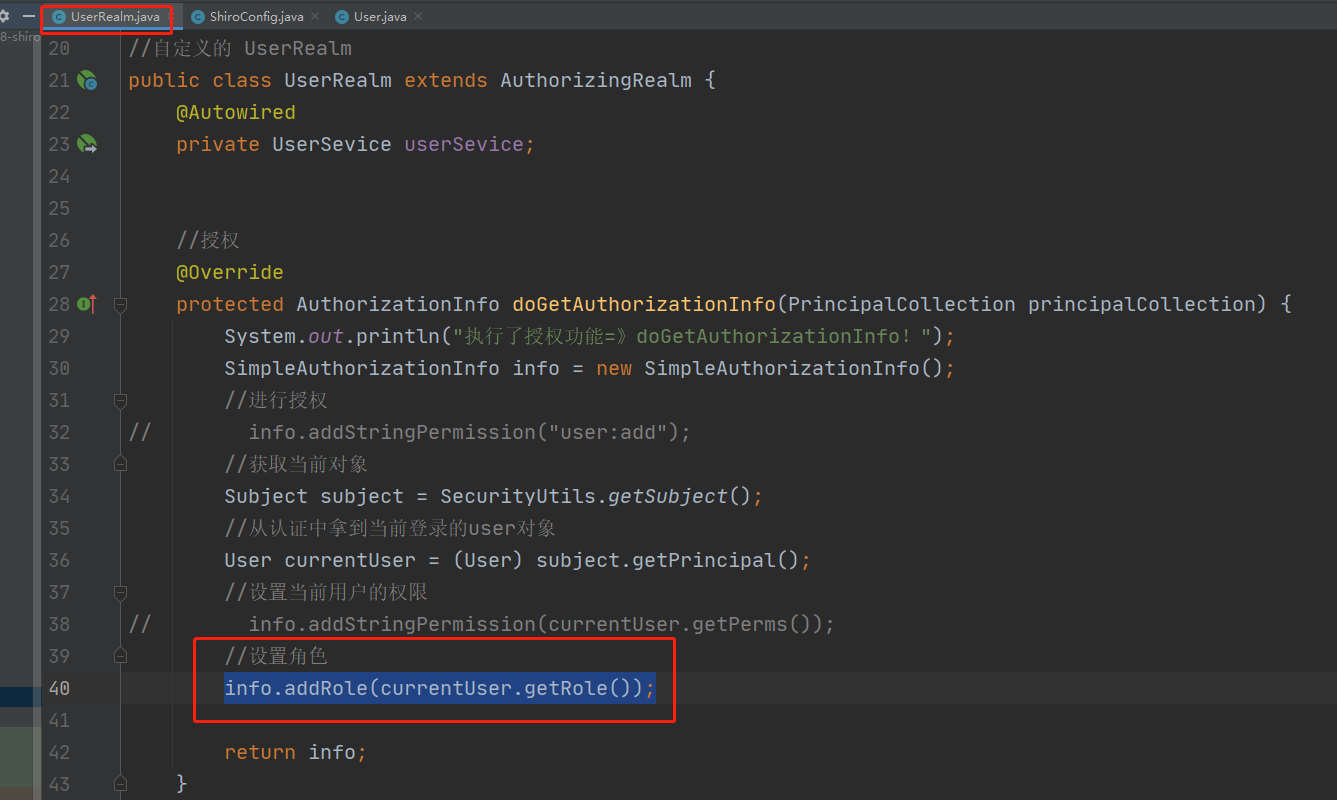Close the ShiroConfig.java tab
Screen dimensions: 1337x800
tap(315, 17)
